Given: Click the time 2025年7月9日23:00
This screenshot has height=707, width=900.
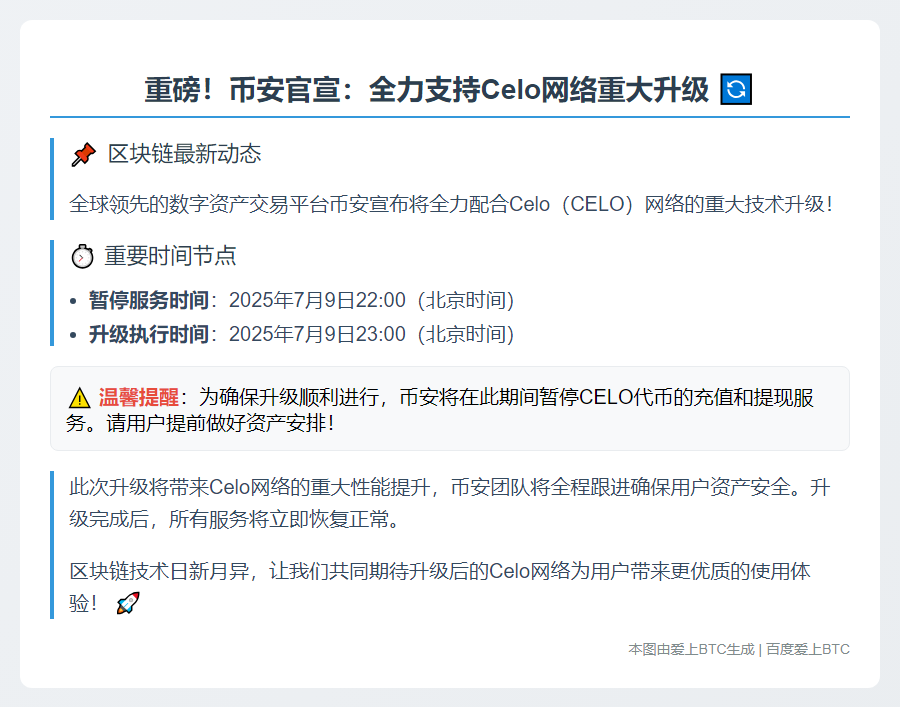Looking at the screenshot, I should [x=317, y=334].
